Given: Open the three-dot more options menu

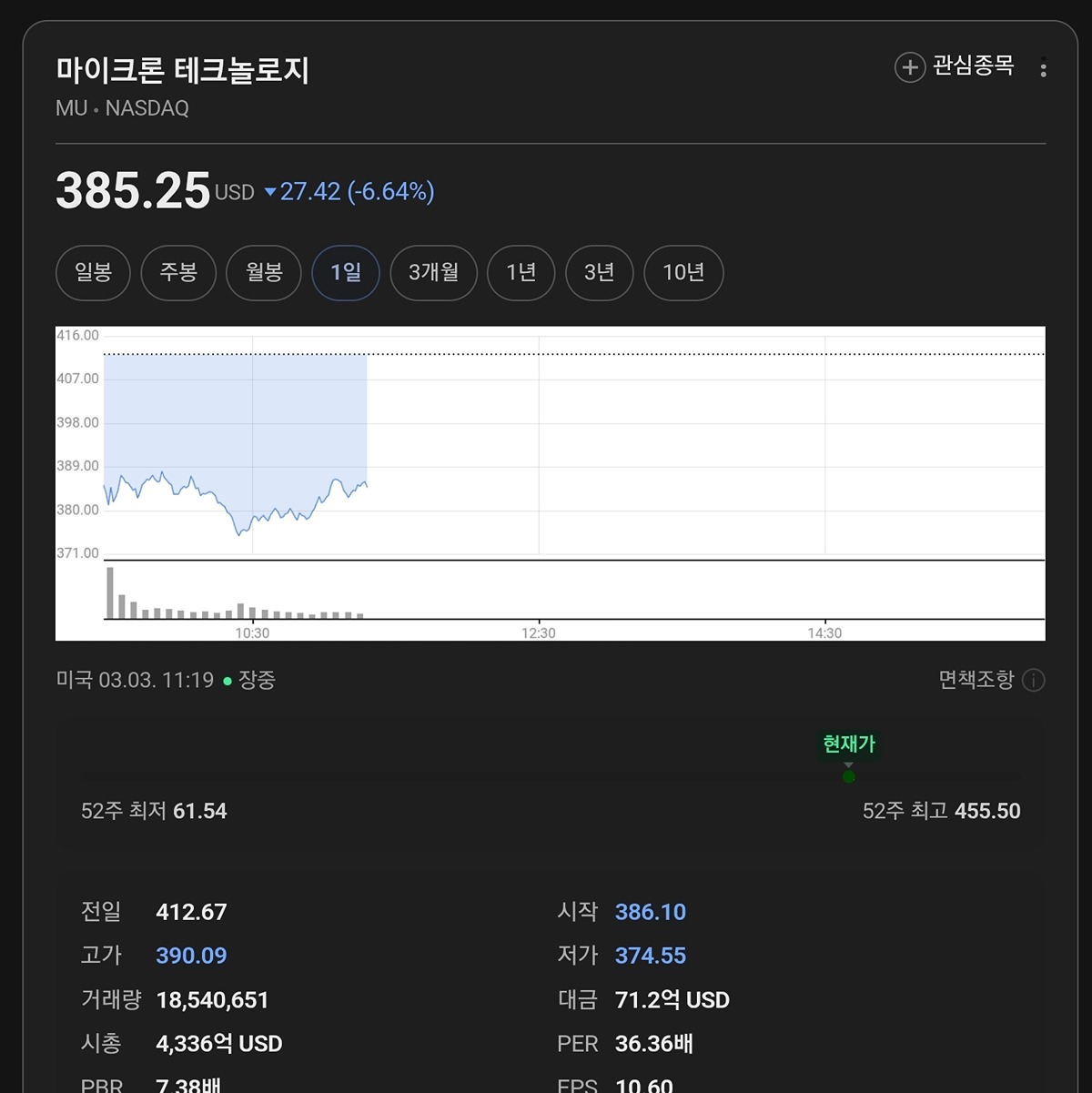Looking at the screenshot, I should coord(1043,68).
